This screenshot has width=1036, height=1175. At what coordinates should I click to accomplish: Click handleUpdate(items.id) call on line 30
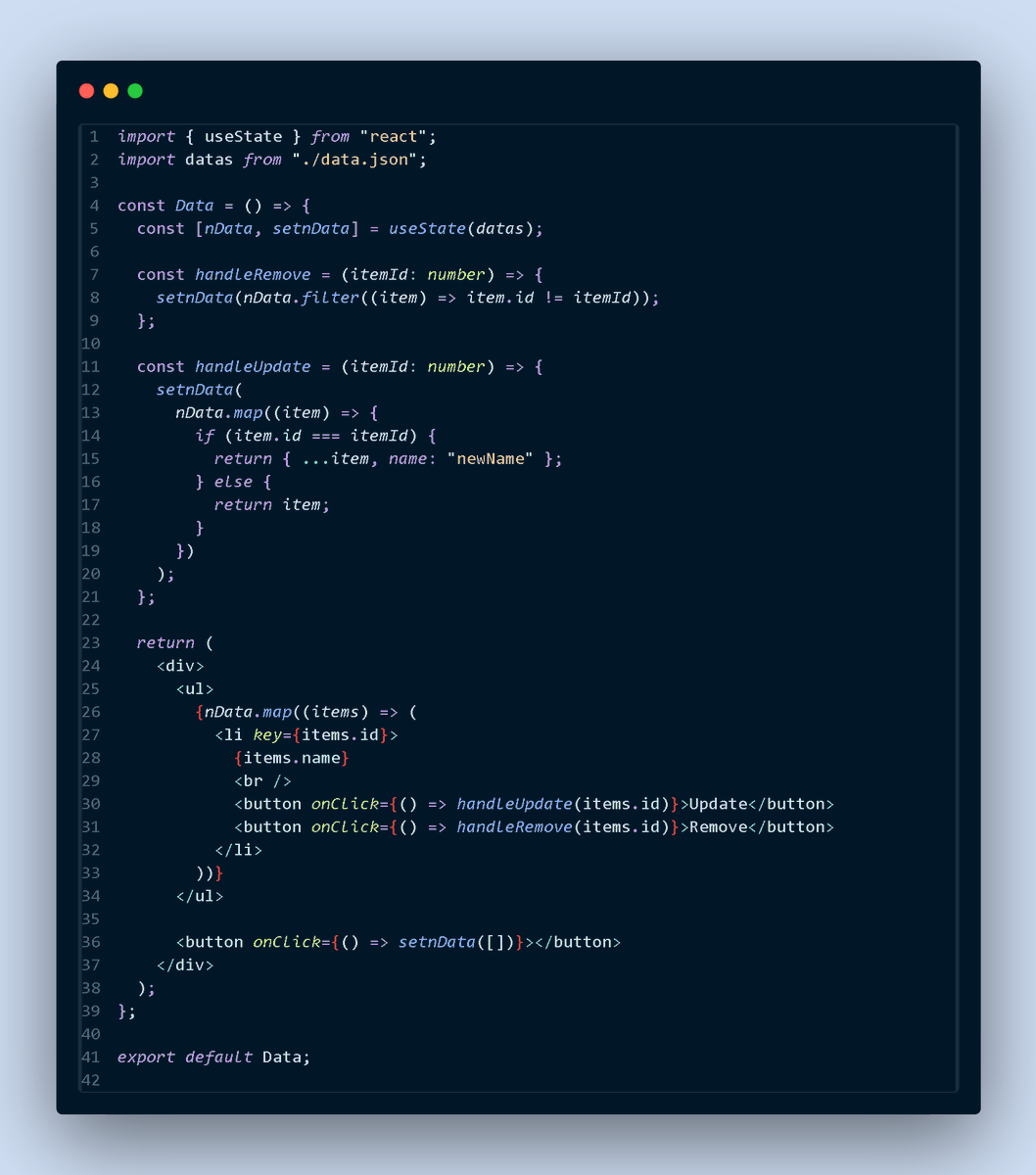pos(563,804)
